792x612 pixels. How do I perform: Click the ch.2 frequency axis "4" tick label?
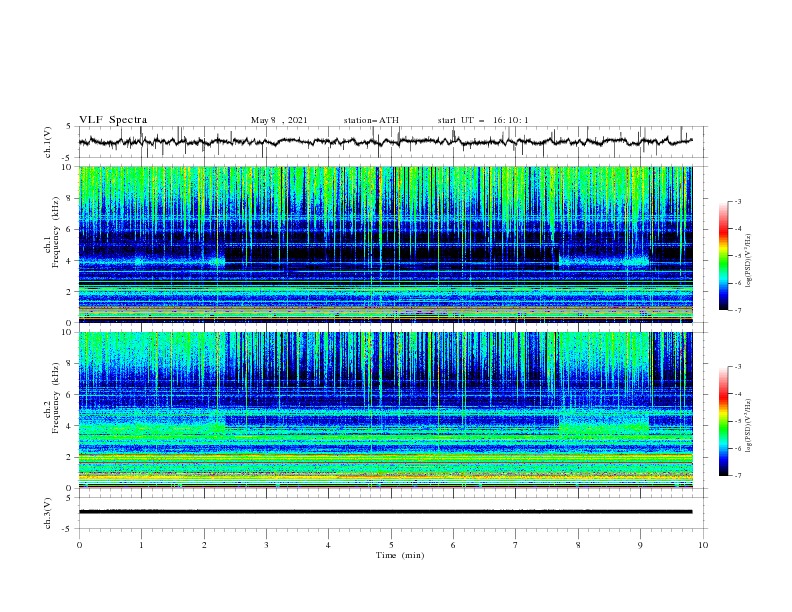(x=69, y=426)
